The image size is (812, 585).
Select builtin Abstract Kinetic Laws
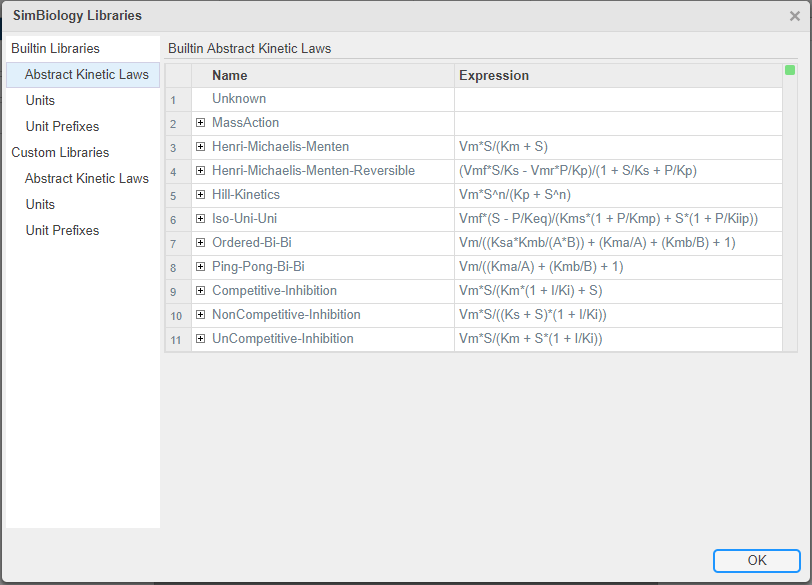pos(86,75)
